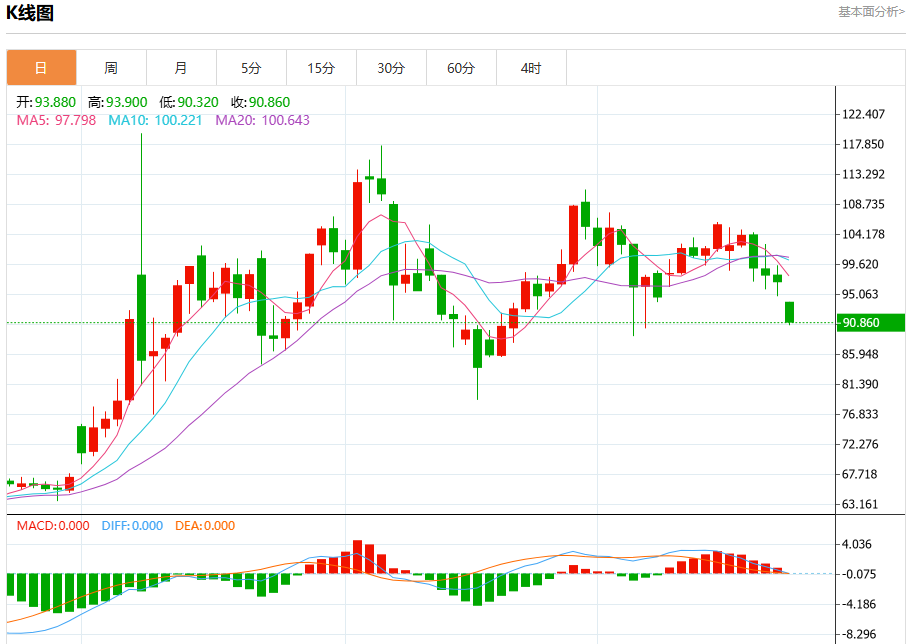Click the DIFF 0.000 indicator label

pos(132,526)
